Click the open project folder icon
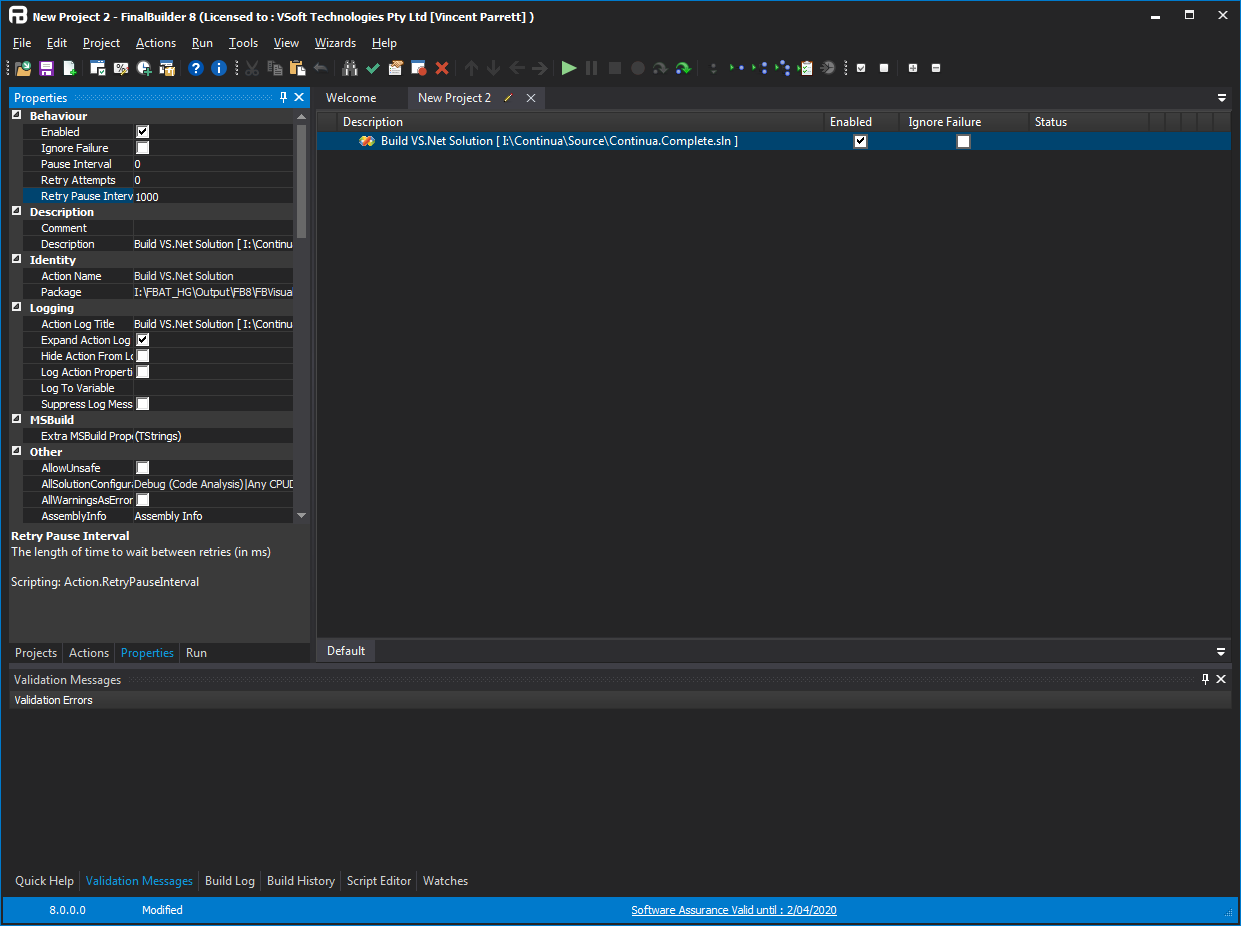Screen dimensions: 1241x926 pyautogui.click(x=23, y=68)
